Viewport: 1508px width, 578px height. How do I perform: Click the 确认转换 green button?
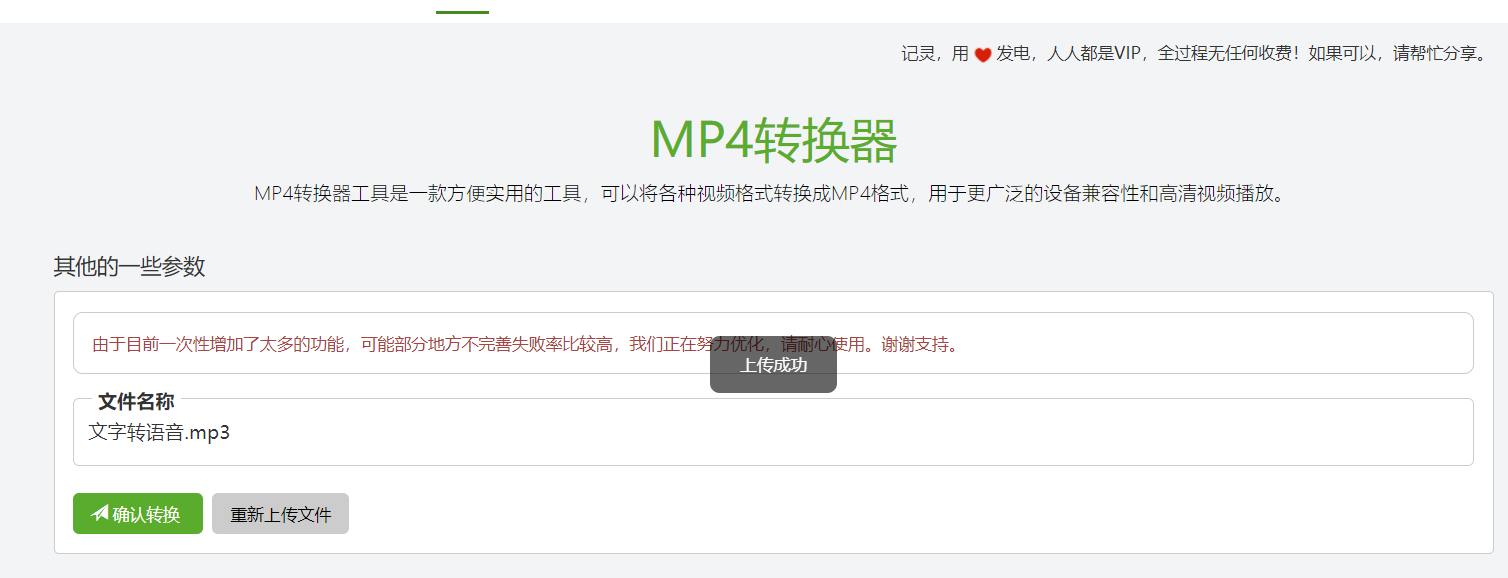click(x=138, y=514)
